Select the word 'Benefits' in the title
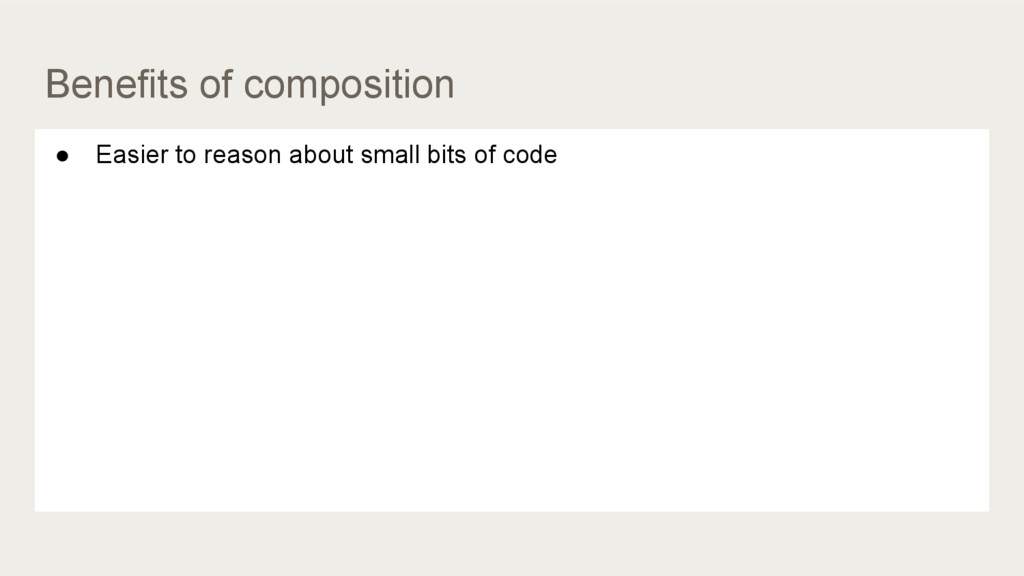 pyautogui.click(x=116, y=84)
